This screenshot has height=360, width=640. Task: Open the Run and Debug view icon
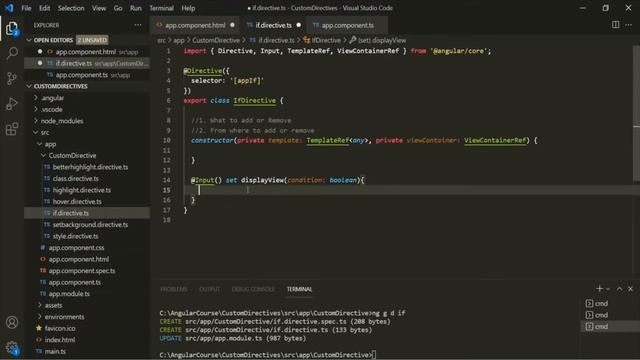12,104
